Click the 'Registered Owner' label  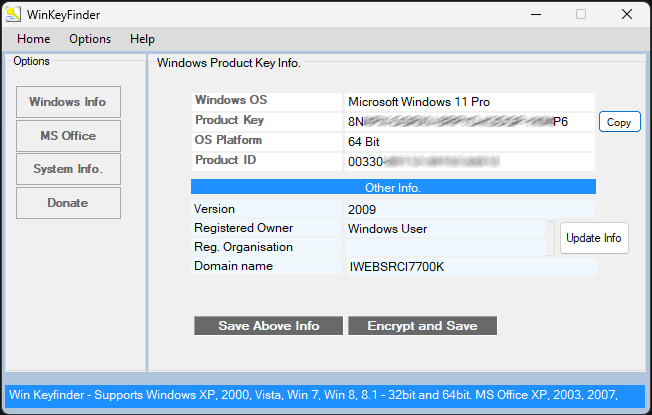[243, 228]
